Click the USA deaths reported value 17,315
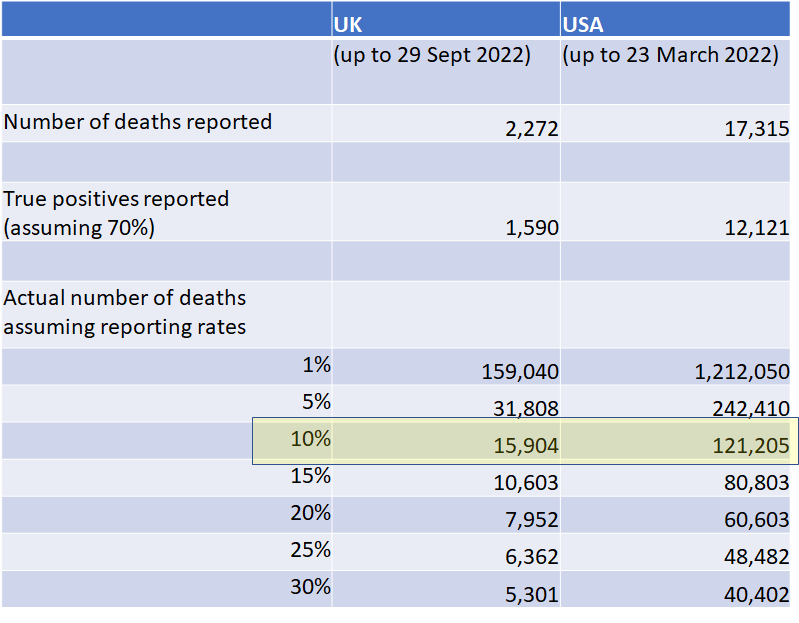799x623 pixels. click(x=757, y=129)
